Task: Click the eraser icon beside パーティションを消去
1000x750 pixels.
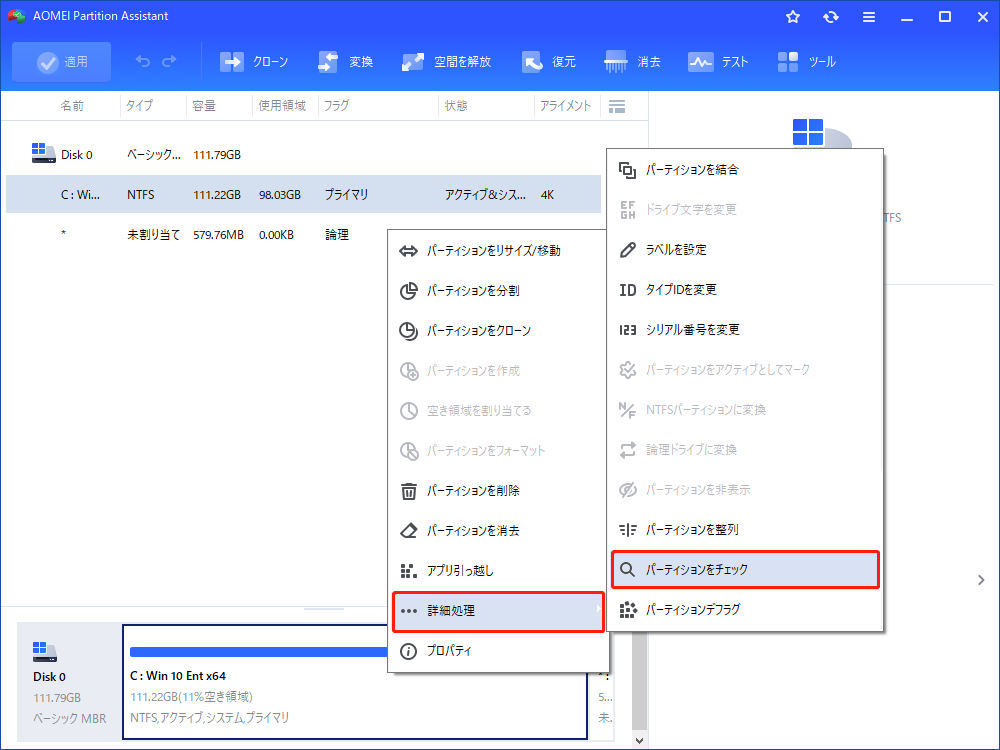Action: point(408,531)
